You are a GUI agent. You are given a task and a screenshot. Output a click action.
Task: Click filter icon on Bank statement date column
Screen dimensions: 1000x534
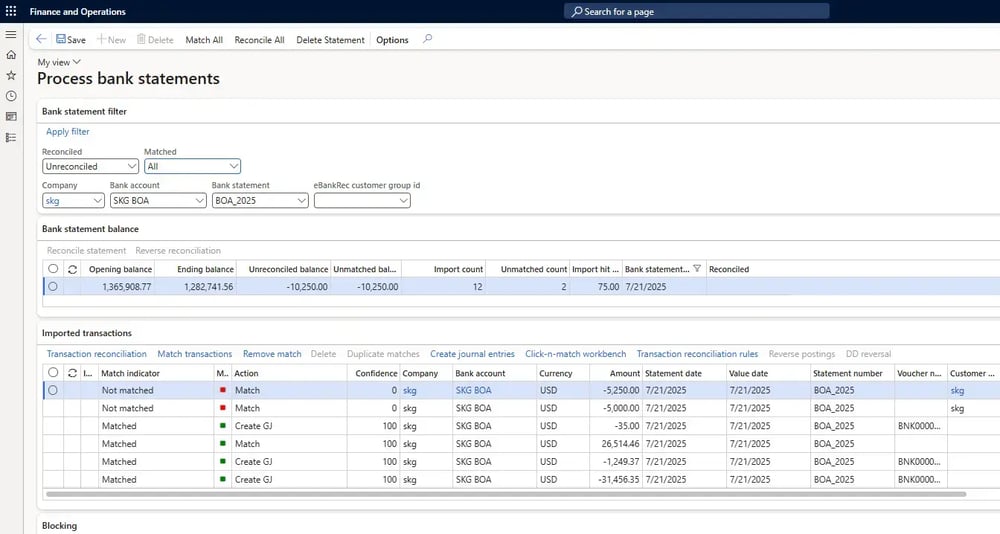[x=697, y=269]
